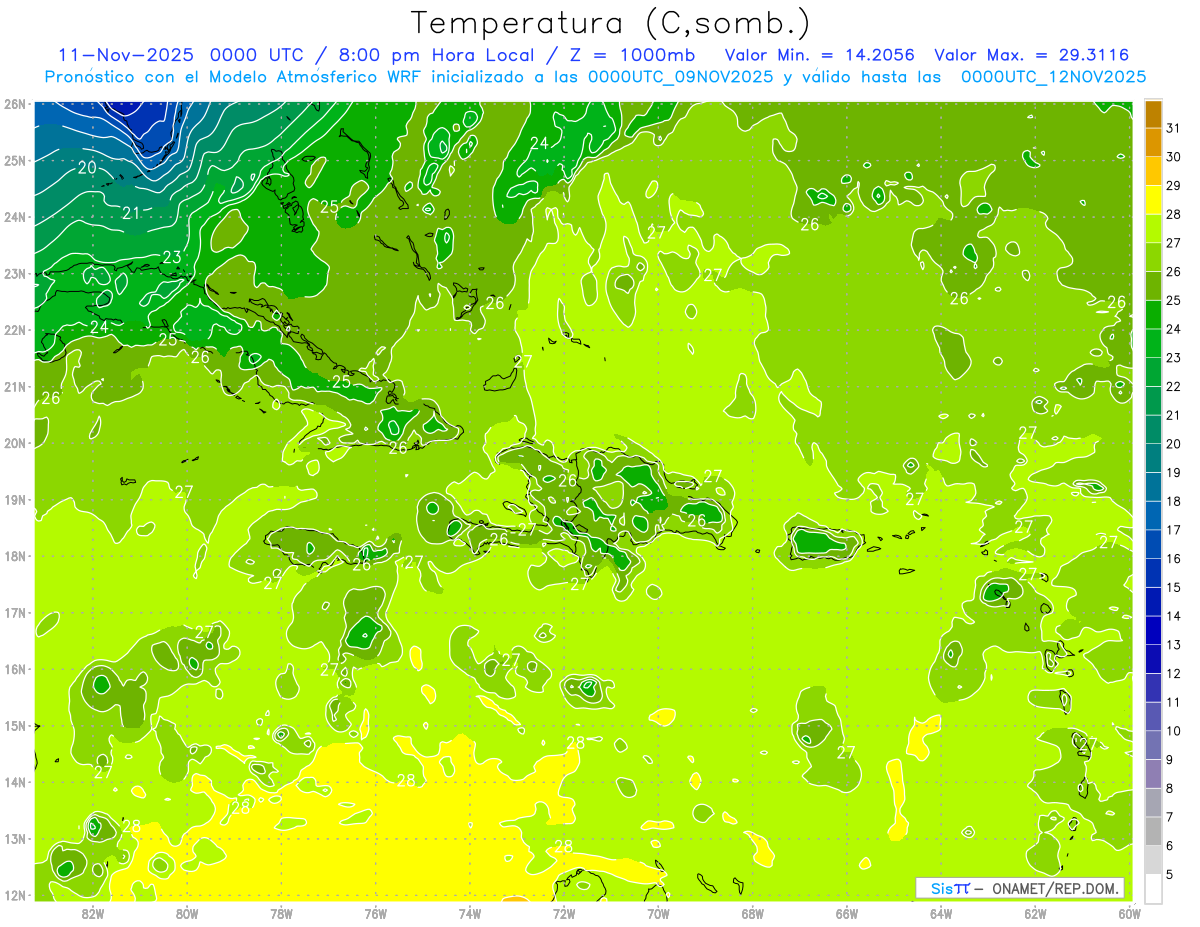Screen dimensions: 1200x927
Task: Click the map contour label 23
Action: coord(172,257)
